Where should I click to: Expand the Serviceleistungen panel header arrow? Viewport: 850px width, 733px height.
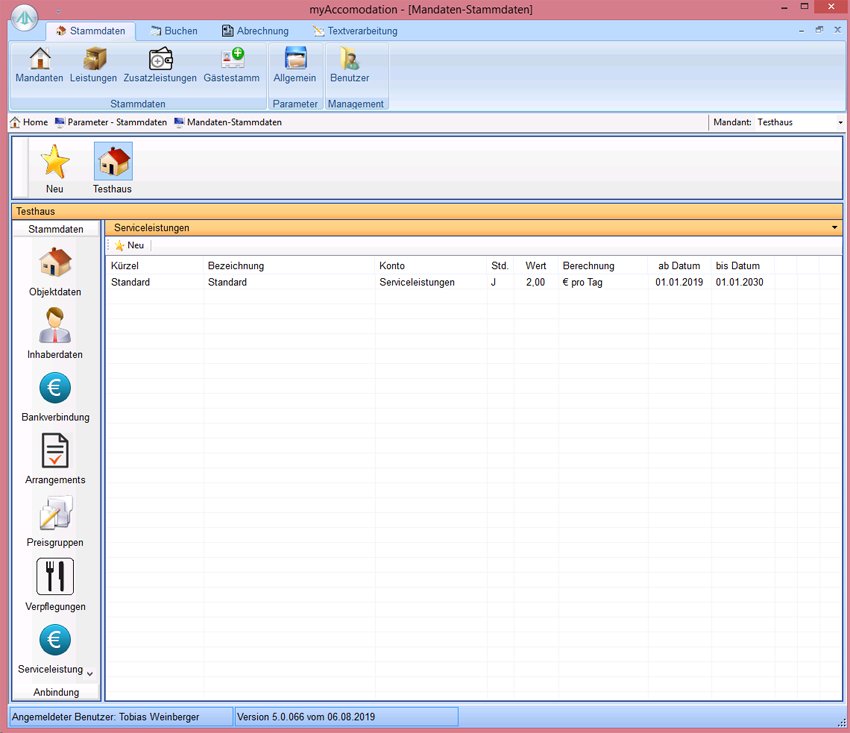pos(834,228)
